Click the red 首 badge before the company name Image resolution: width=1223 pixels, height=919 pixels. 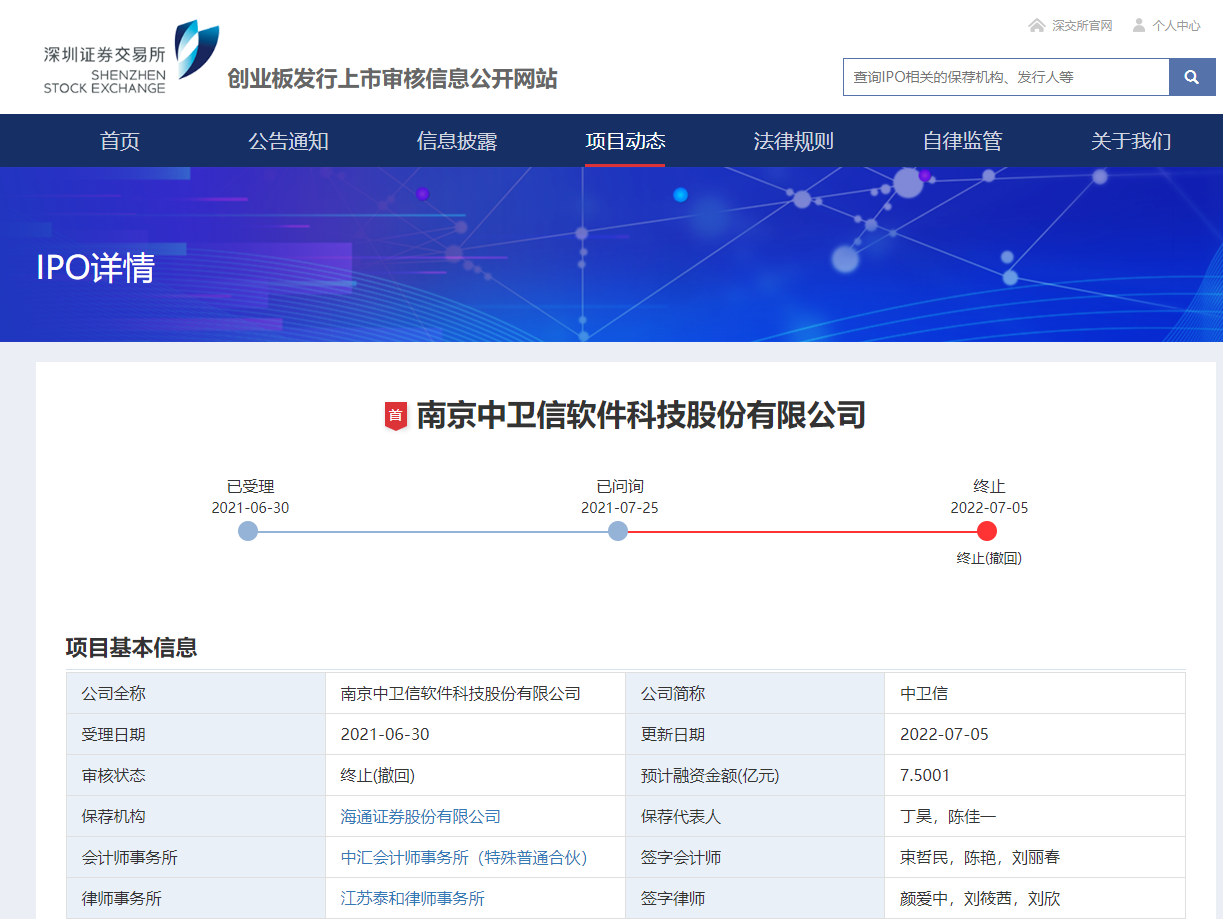pyautogui.click(x=396, y=415)
